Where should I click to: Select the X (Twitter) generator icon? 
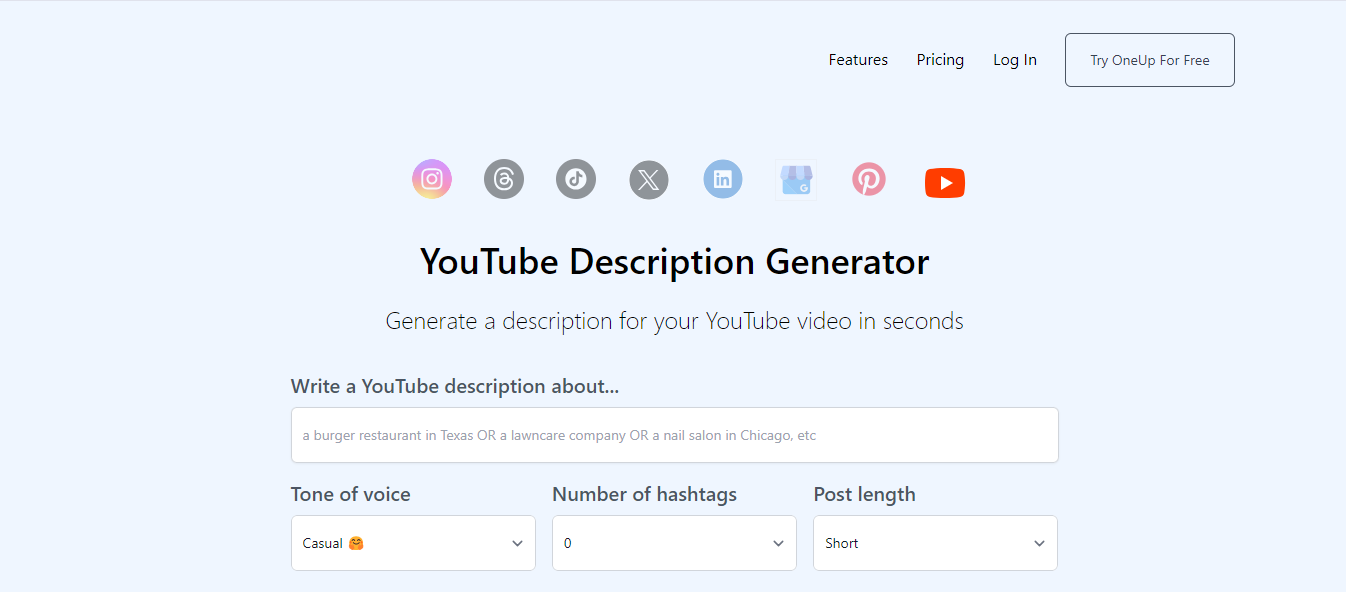pos(649,180)
